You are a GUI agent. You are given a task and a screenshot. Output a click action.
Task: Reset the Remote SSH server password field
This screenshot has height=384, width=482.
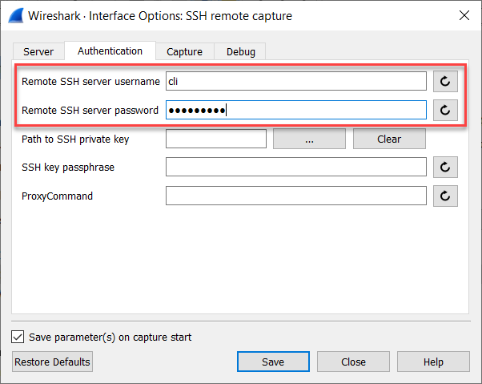(x=445, y=110)
